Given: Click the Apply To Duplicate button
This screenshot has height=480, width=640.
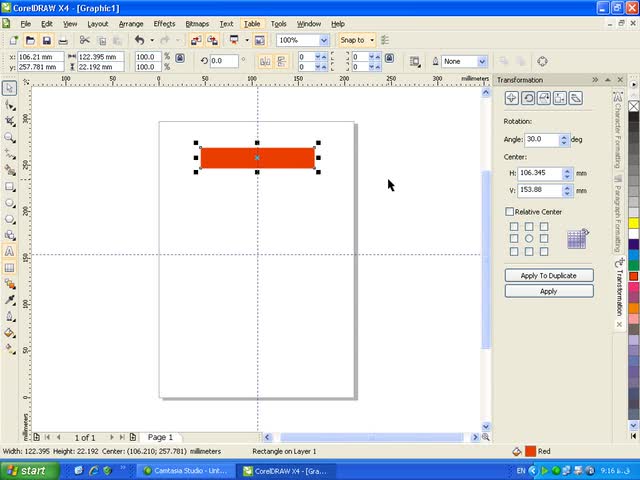Looking at the screenshot, I should tap(549, 276).
